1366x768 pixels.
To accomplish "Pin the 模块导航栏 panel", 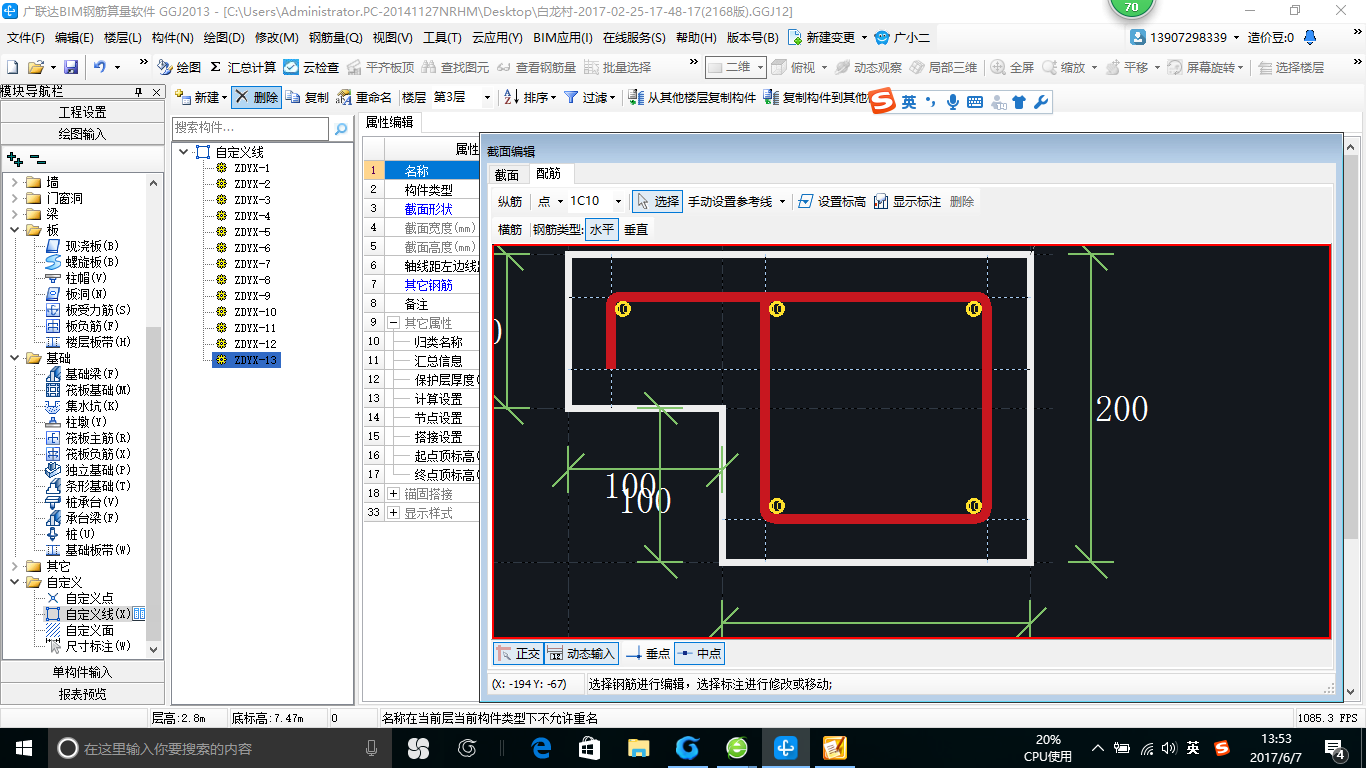I will click(x=139, y=92).
